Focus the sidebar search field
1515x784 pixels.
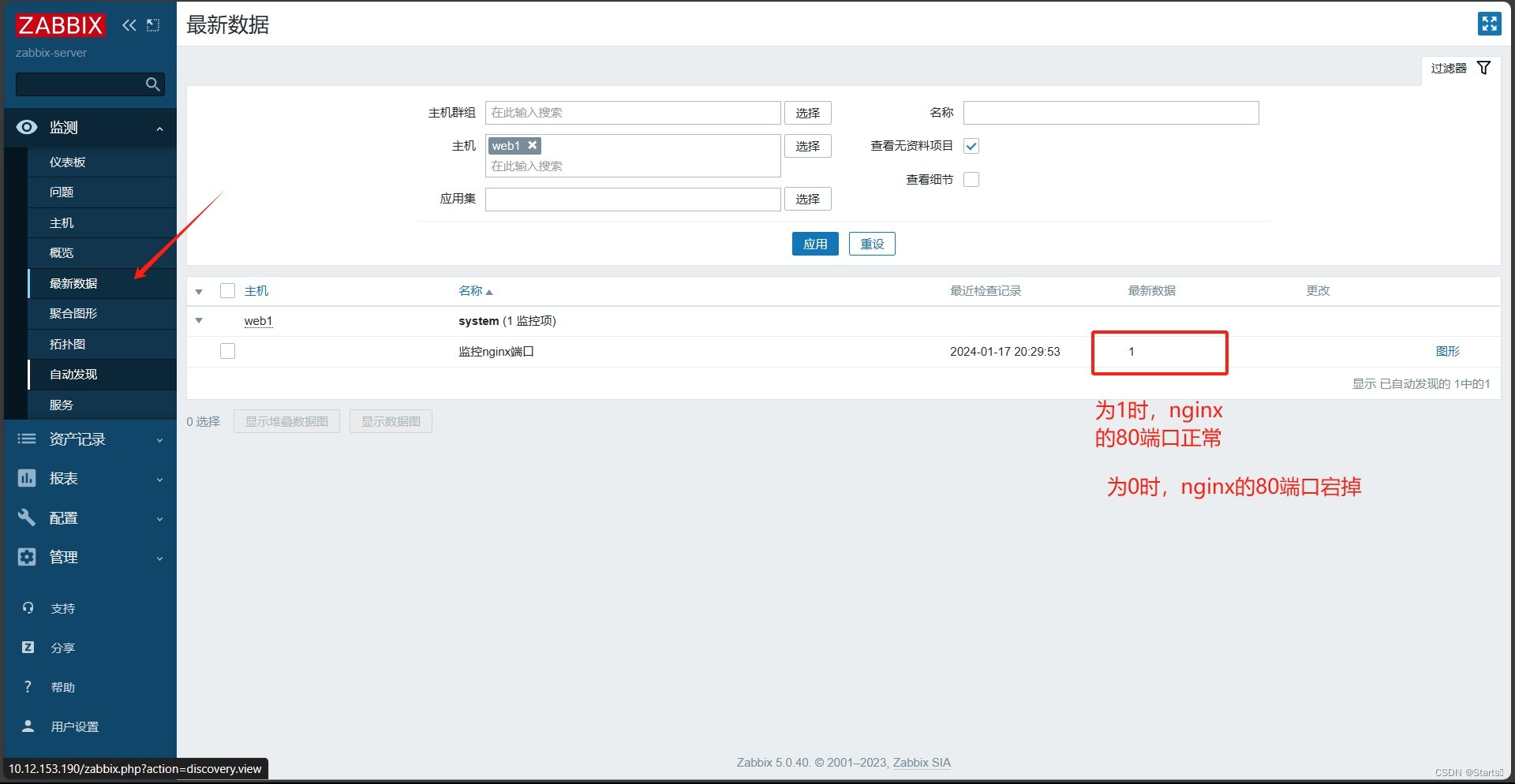pos(80,84)
